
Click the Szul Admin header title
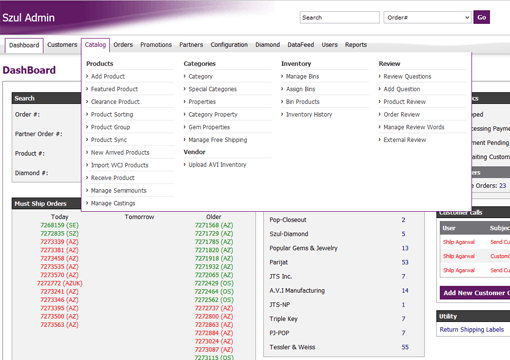point(28,18)
